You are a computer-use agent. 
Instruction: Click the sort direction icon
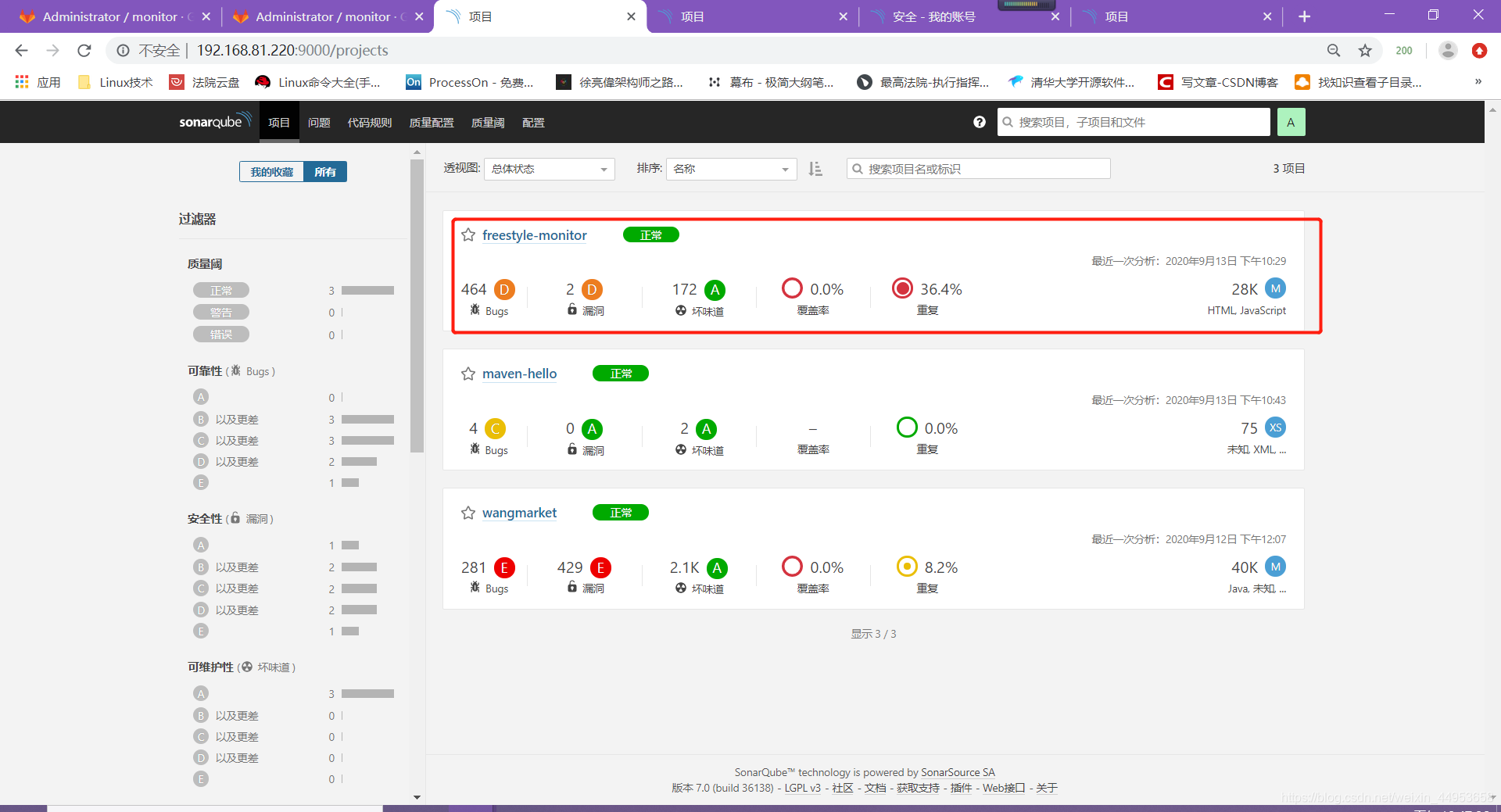[x=815, y=169]
